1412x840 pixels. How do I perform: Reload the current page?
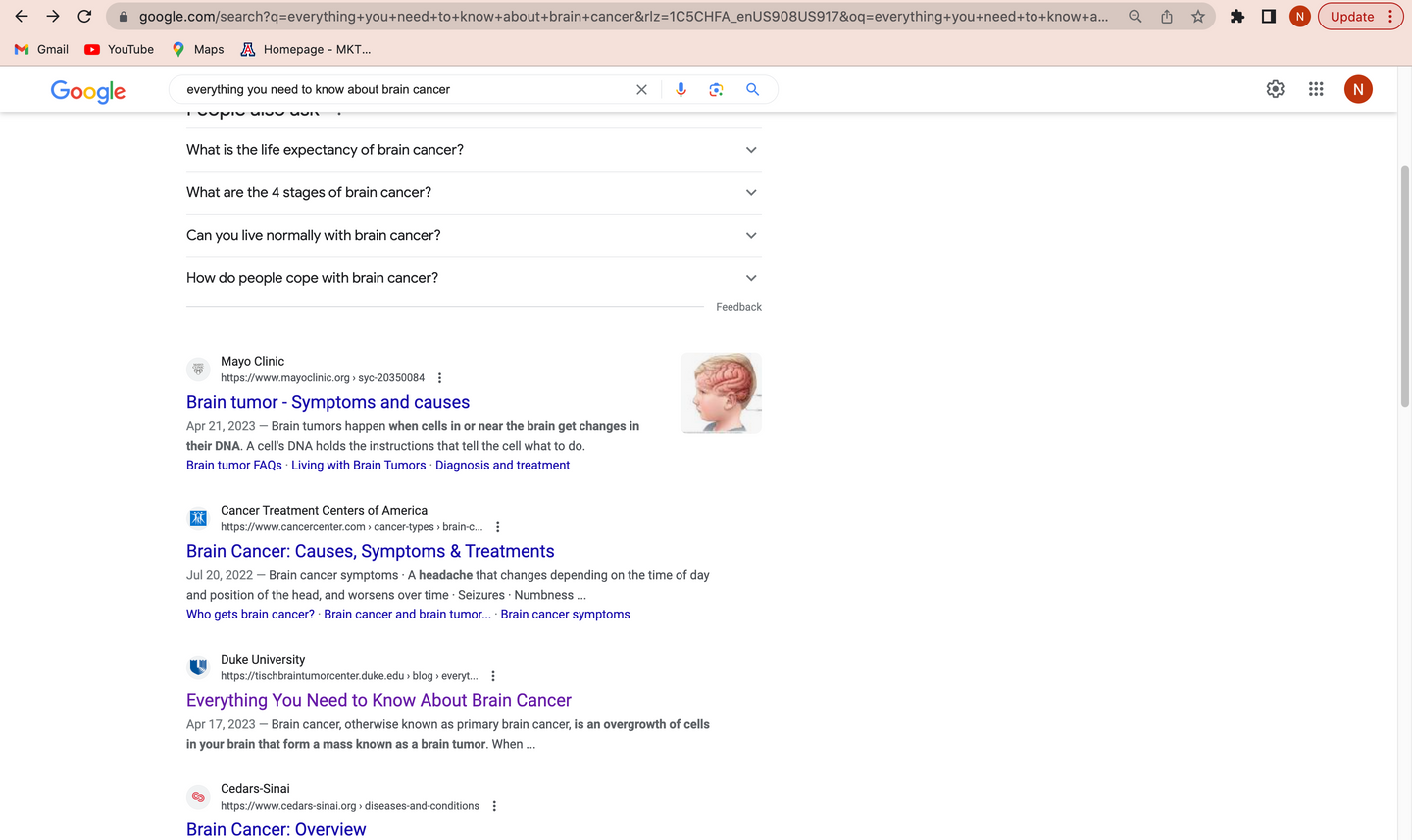click(x=84, y=17)
